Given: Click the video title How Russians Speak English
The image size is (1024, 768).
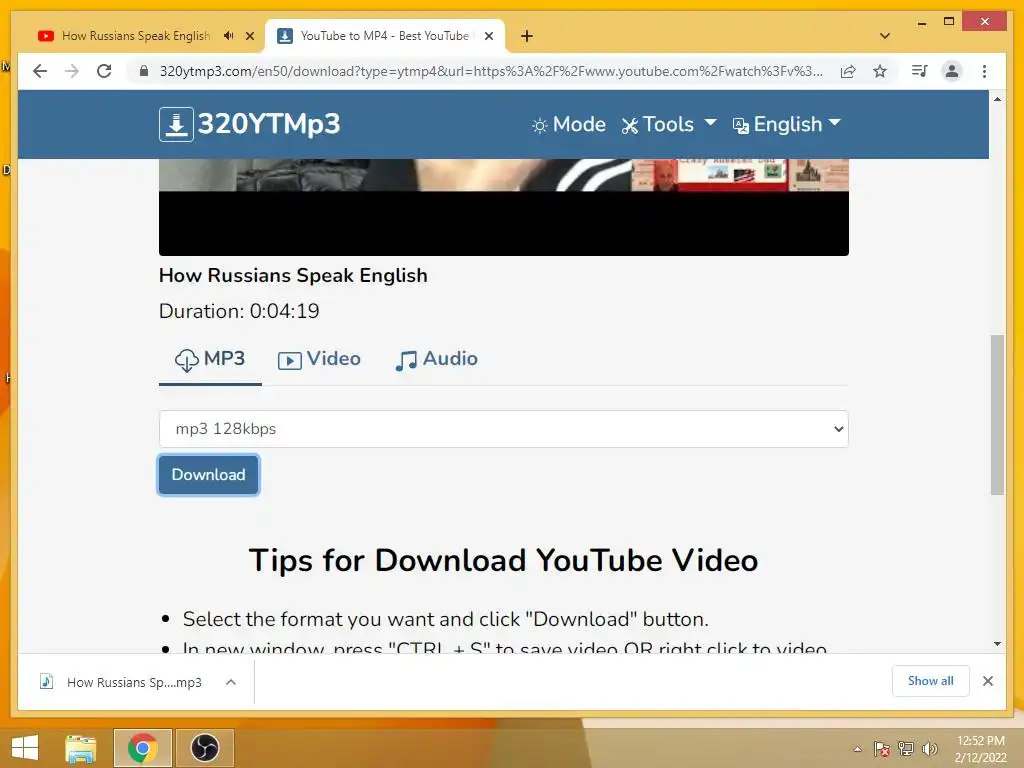Looking at the screenshot, I should coord(293,276).
